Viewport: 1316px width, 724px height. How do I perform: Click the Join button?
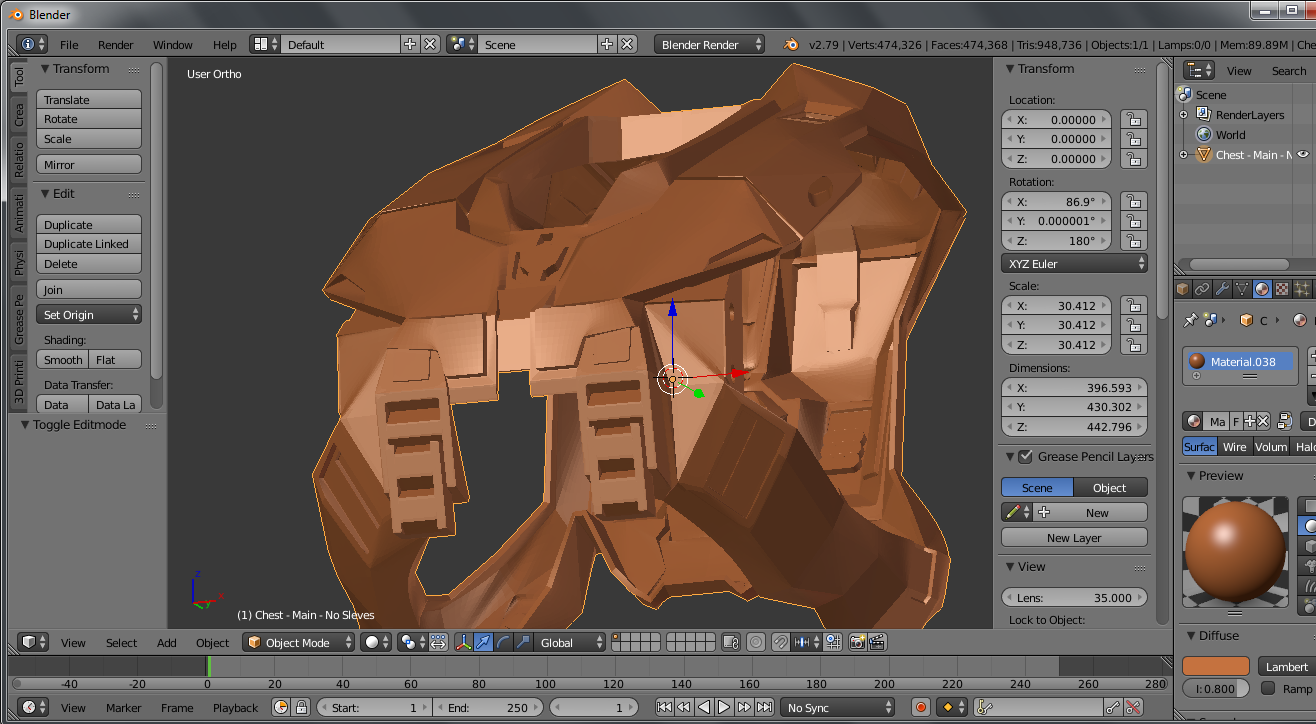pos(89,289)
